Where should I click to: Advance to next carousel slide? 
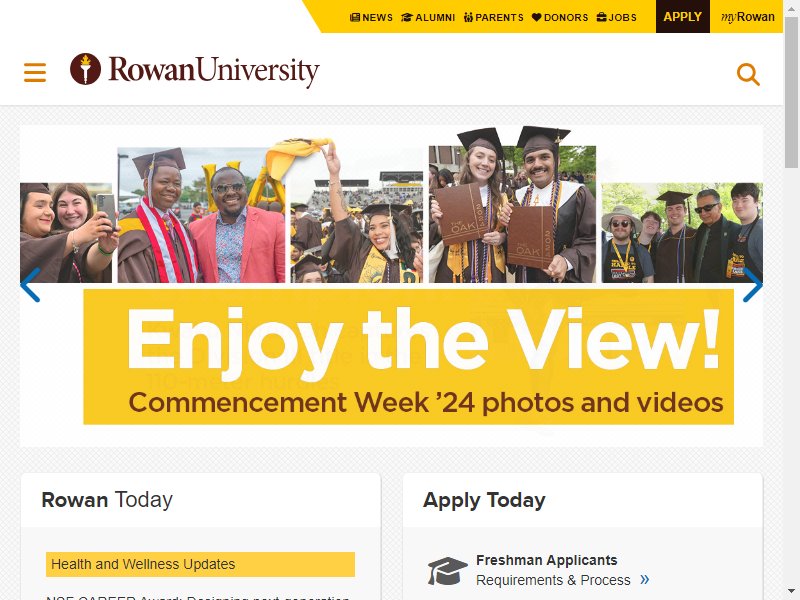(753, 285)
